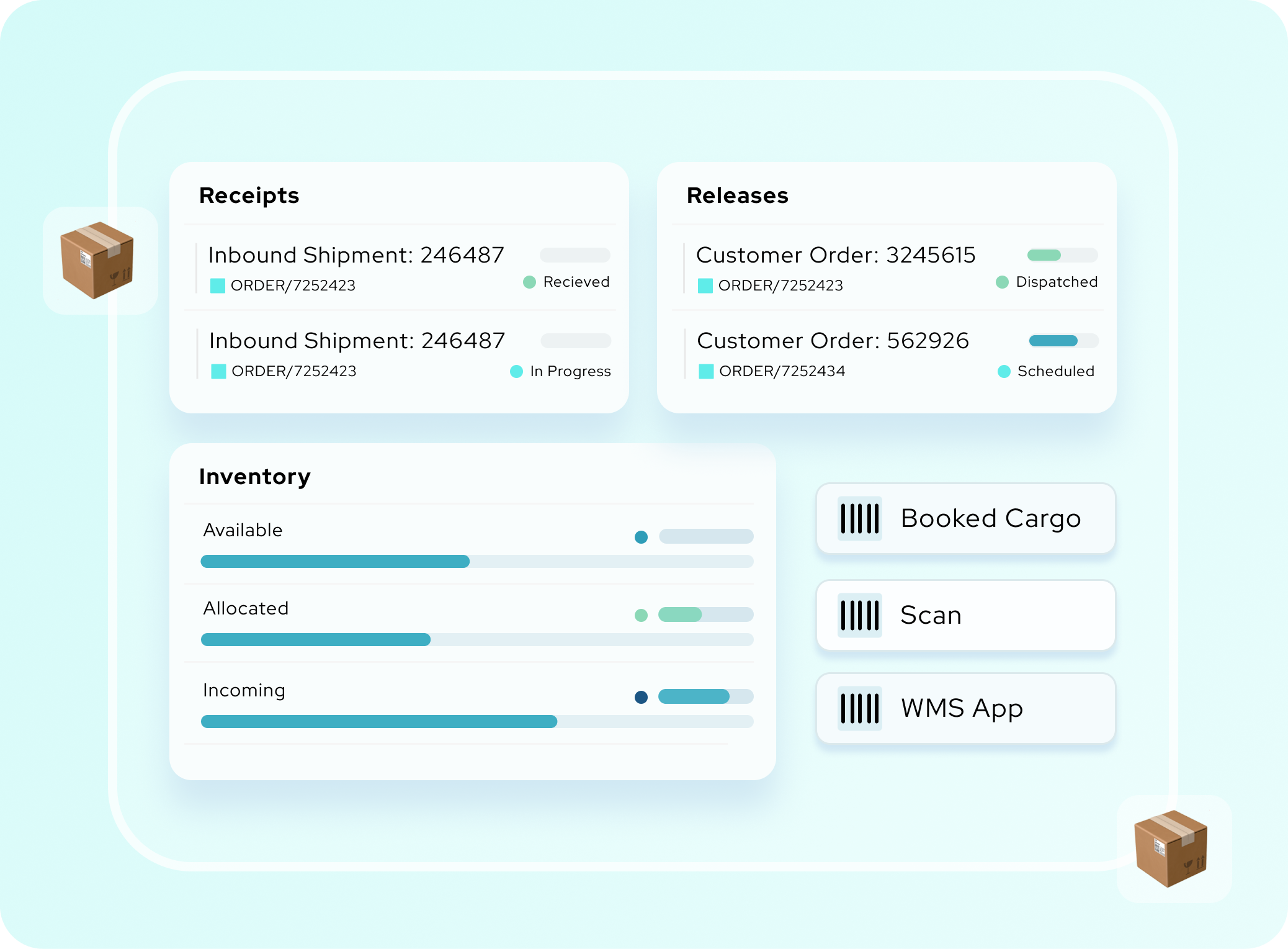1288x949 pixels.
Task: Click the barcode icon beside Scan
Action: (x=859, y=615)
